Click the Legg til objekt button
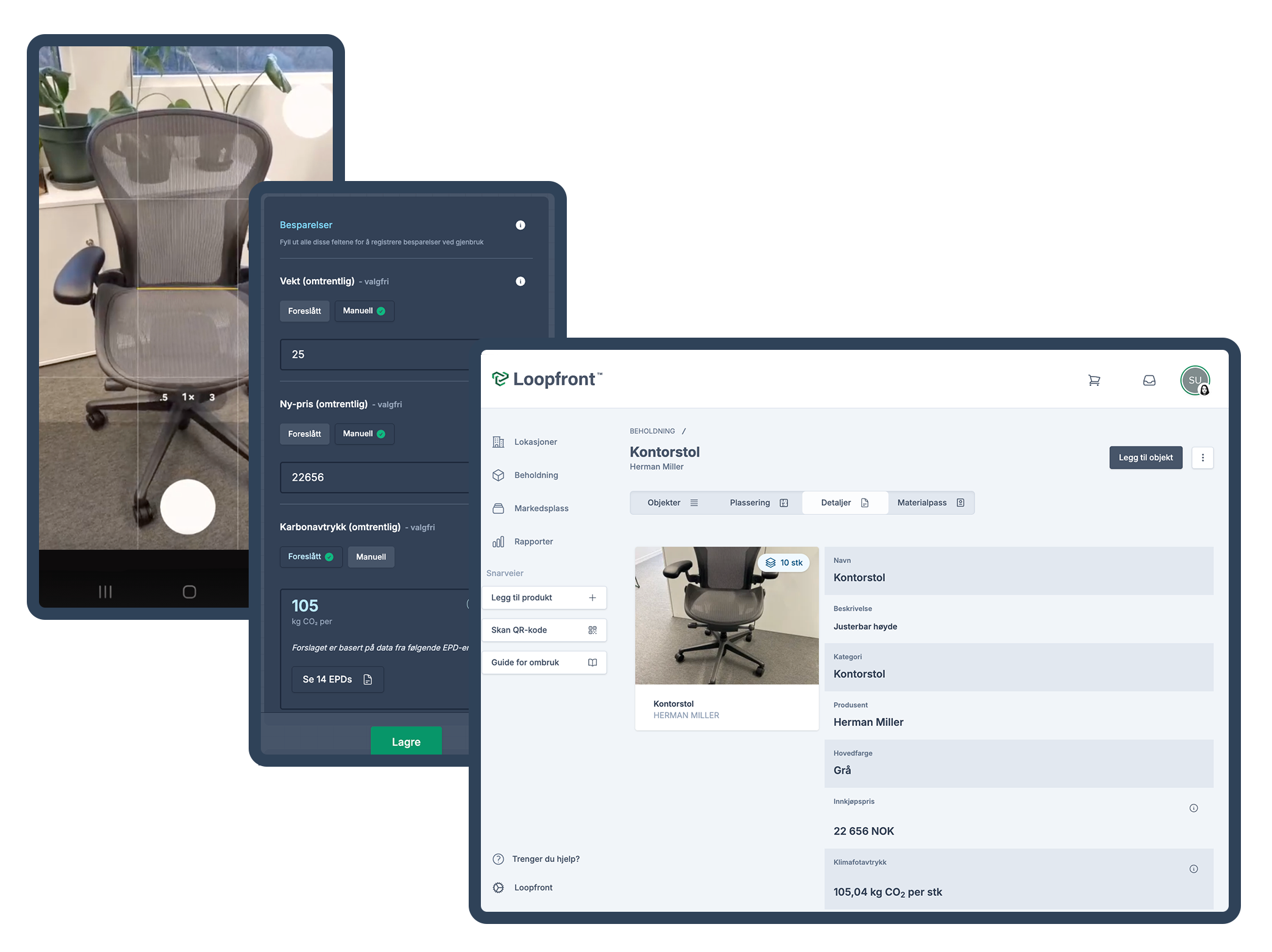 pos(1145,458)
